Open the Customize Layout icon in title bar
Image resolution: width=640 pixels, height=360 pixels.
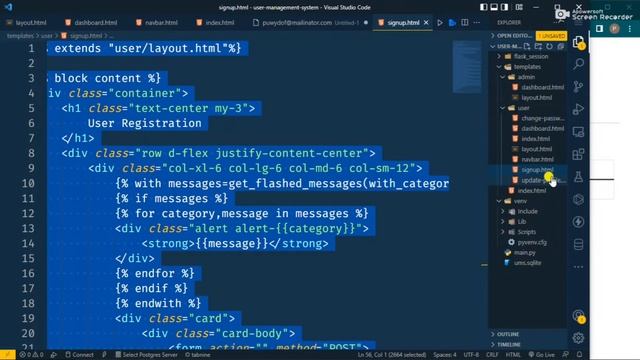(x=519, y=7)
